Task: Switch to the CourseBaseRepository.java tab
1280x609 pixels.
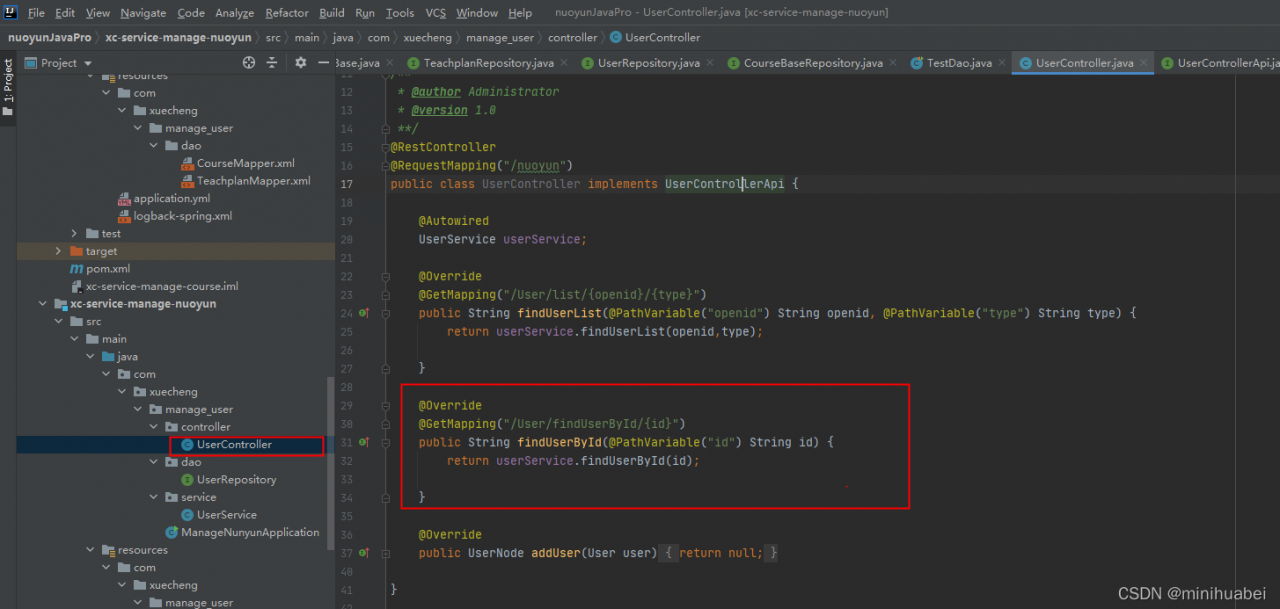Action: [x=812, y=63]
